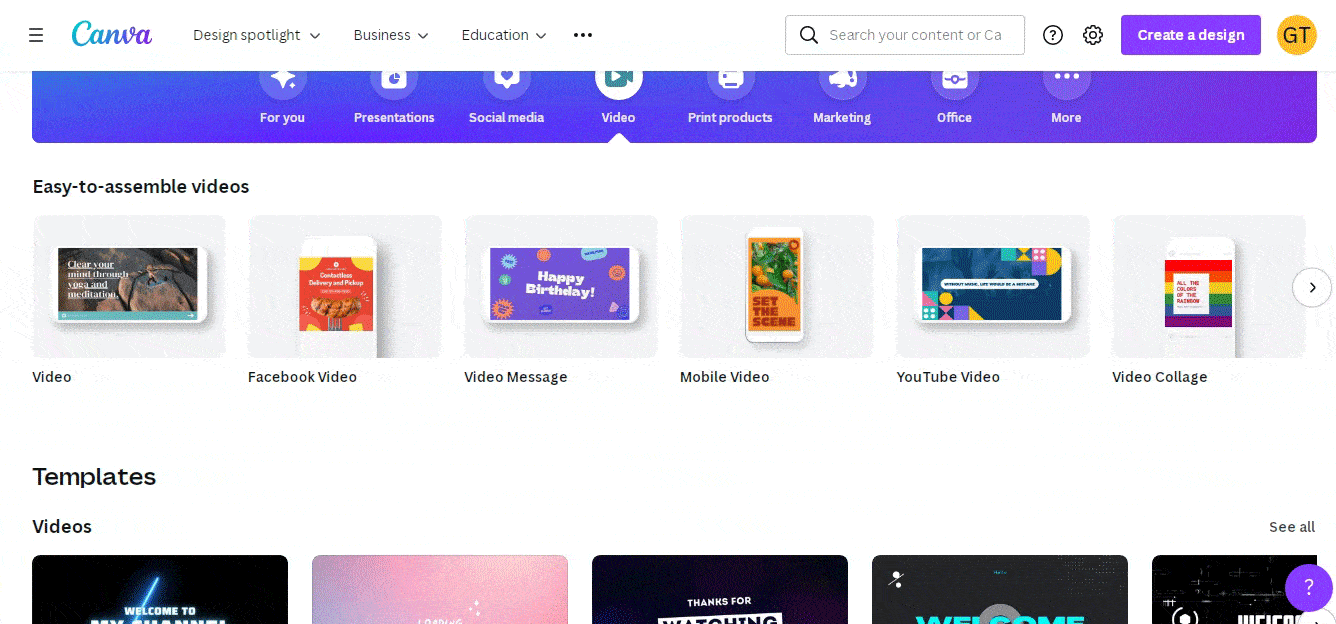Select the Marketing category icon

tap(842, 78)
